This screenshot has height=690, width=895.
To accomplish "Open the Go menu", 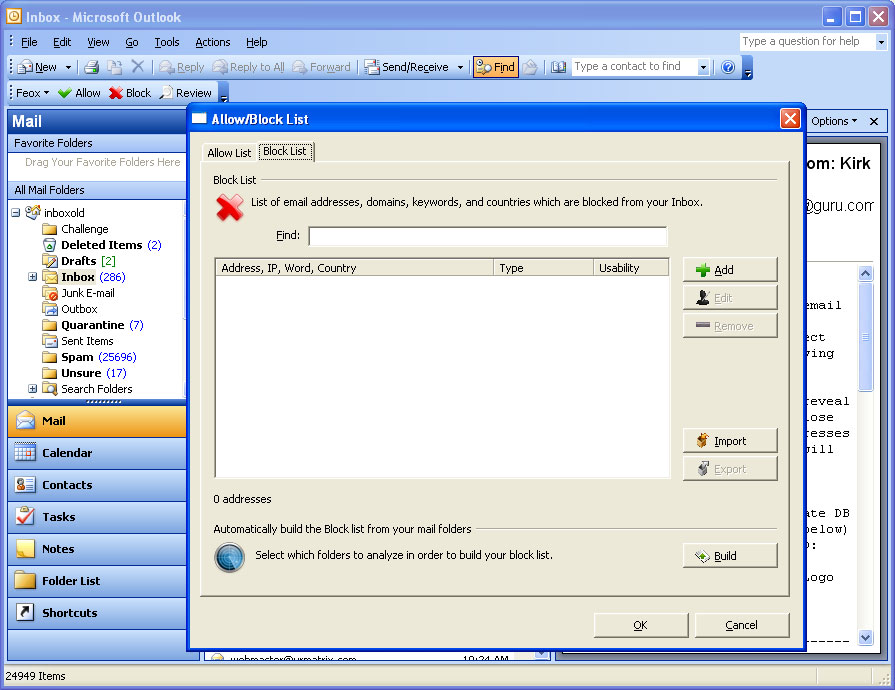I will (x=132, y=42).
